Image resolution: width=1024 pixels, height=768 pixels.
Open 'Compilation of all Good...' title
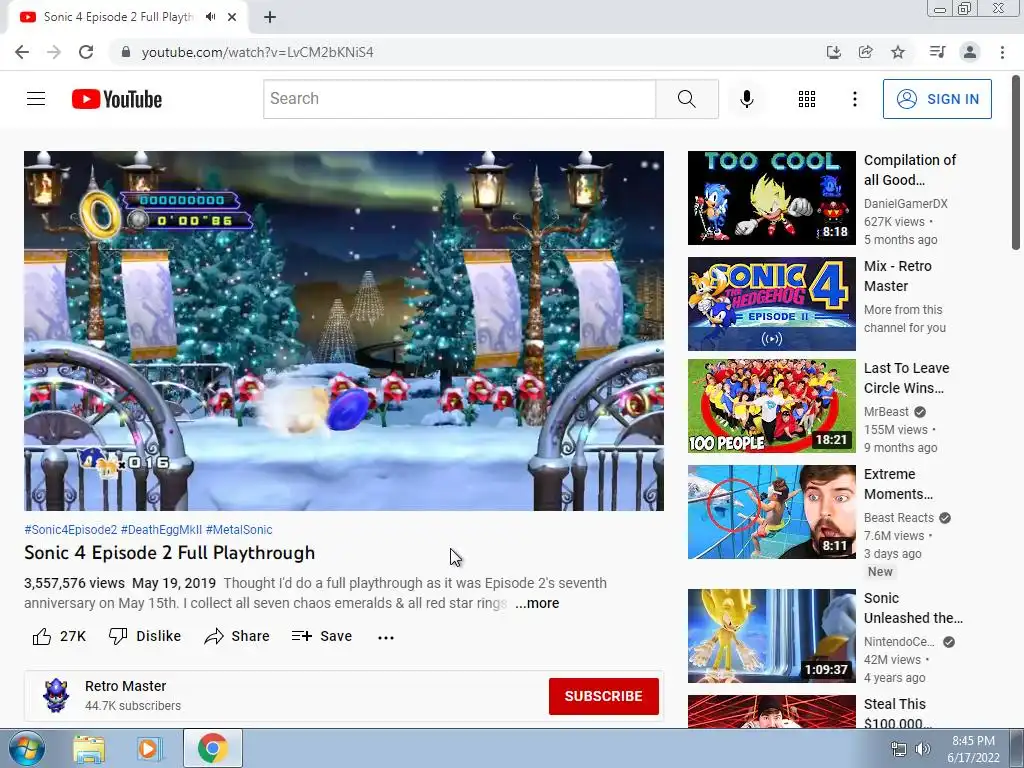pos(910,170)
